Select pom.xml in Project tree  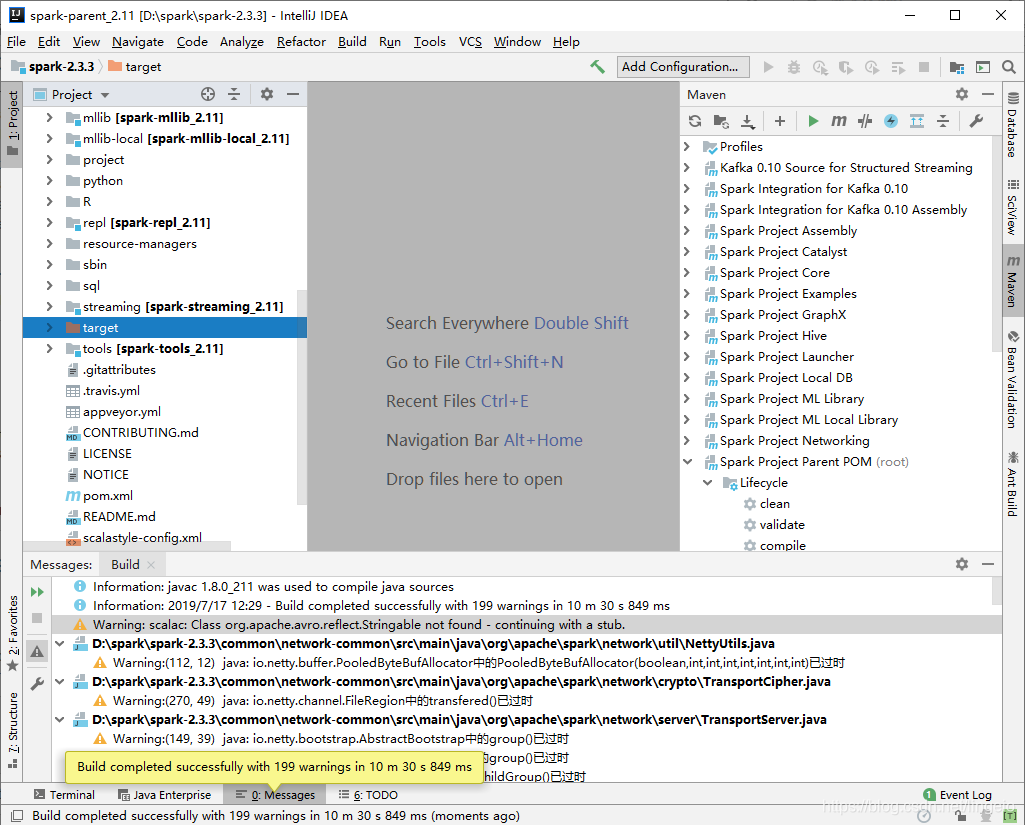click(x=107, y=496)
